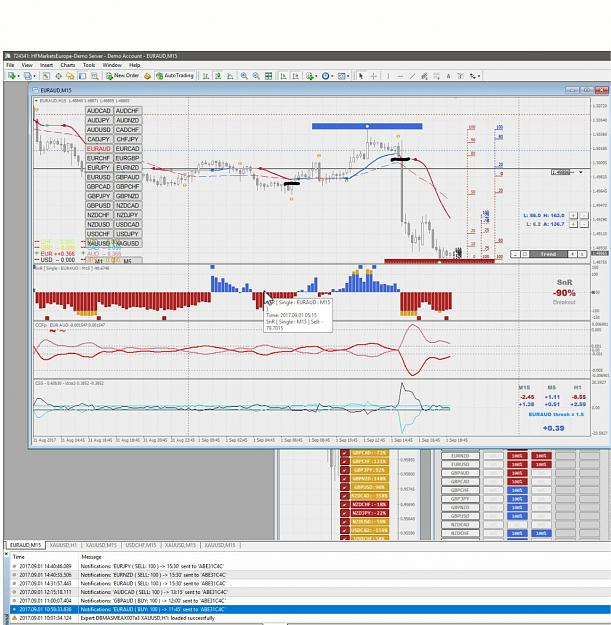Toggle the checkbox beside GBPUSD percentage row

tap(345, 487)
